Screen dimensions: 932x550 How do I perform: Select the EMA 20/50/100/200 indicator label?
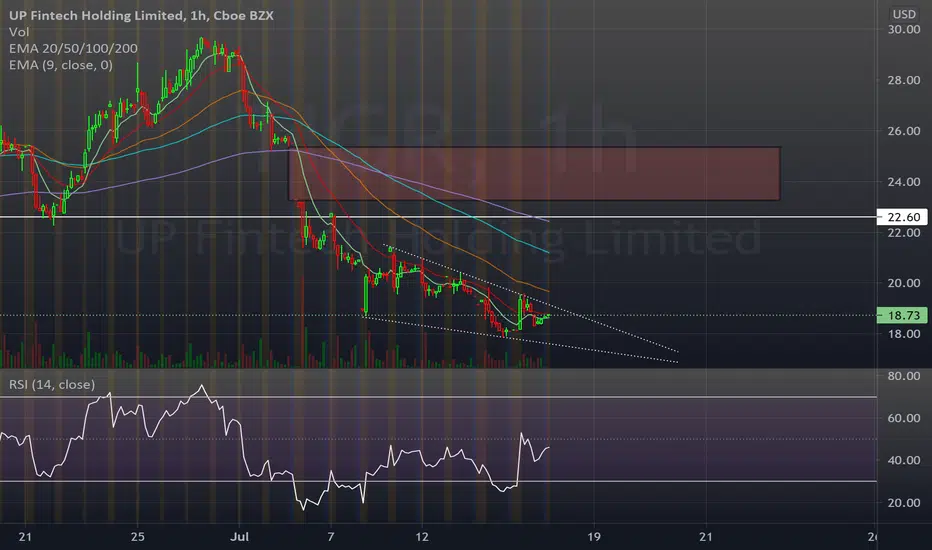73,49
